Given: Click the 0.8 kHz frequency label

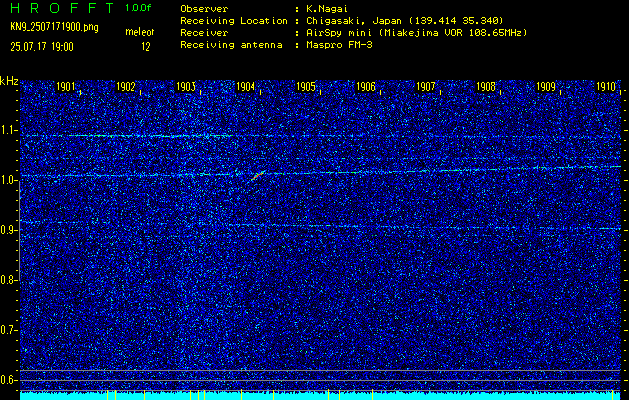Looking at the screenshot, I should point(8,280).
